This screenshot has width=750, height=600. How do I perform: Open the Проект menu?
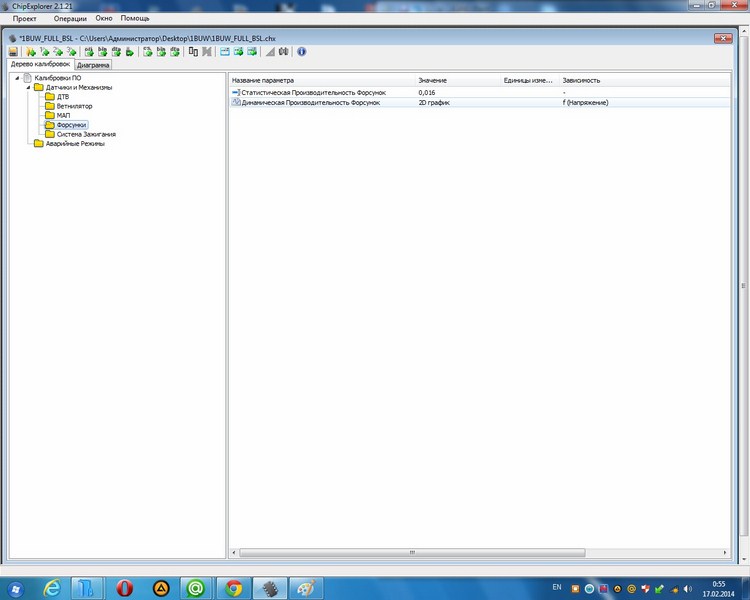coord(25,19)
